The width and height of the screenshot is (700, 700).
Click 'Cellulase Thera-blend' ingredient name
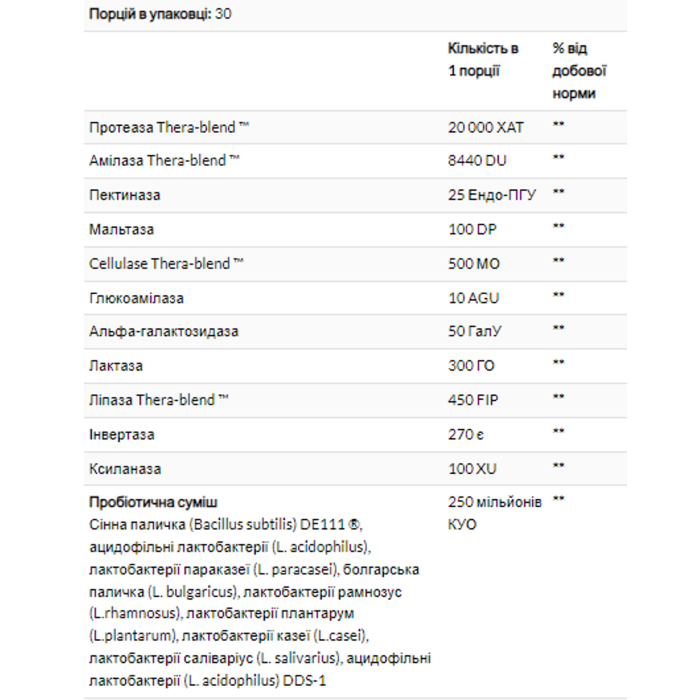click(166, 263)
